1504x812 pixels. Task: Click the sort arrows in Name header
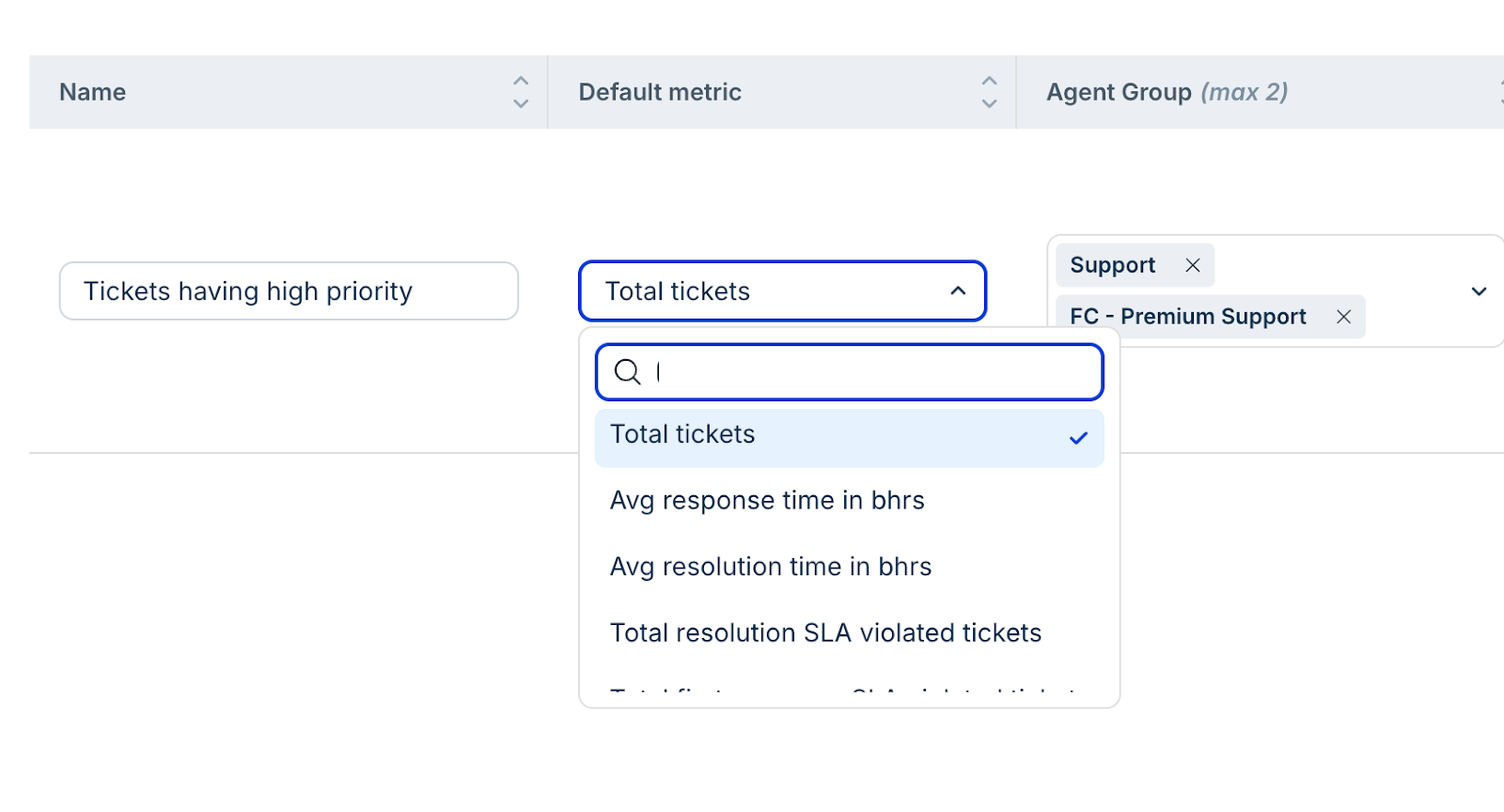[521, 92]
